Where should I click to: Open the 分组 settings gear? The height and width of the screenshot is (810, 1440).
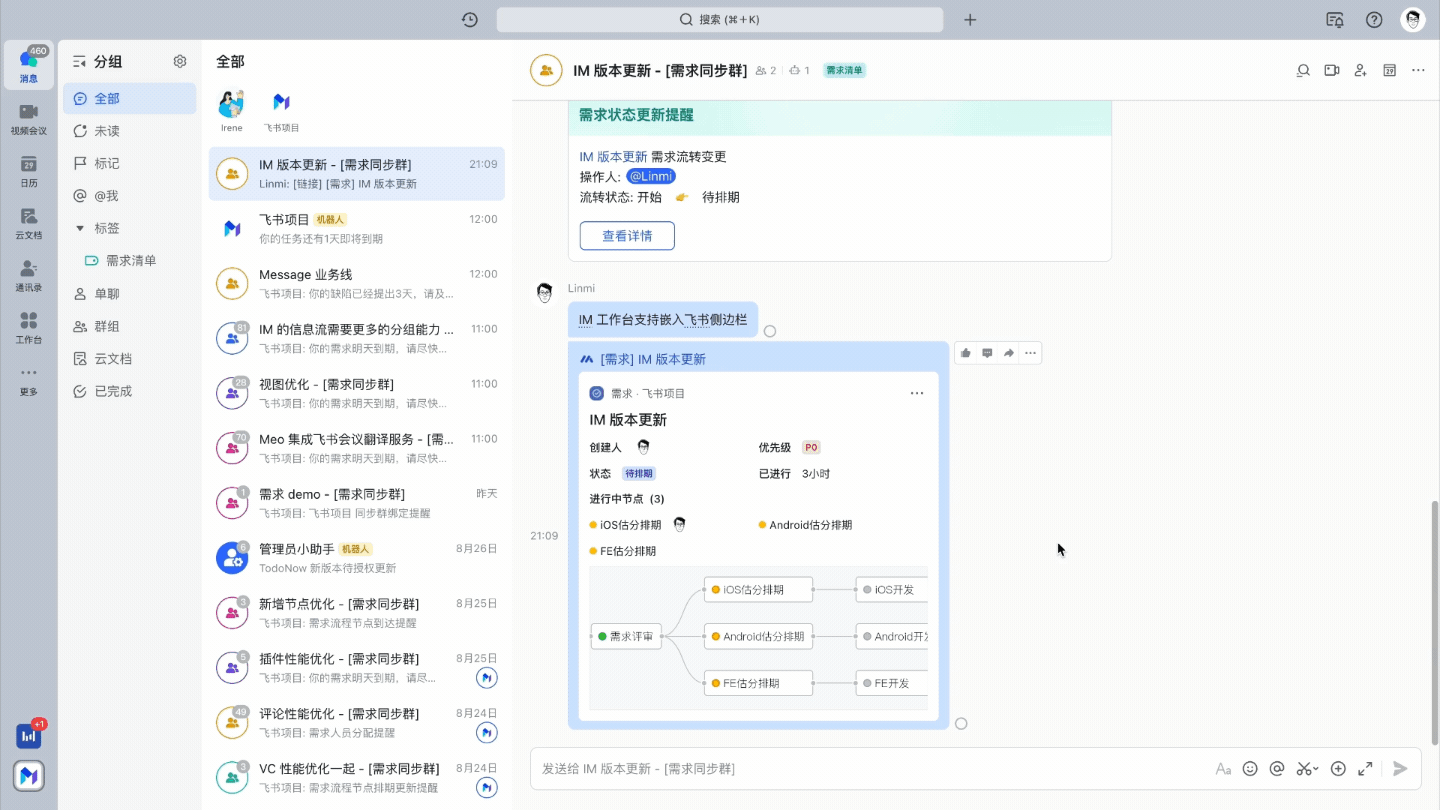[180, 61]
